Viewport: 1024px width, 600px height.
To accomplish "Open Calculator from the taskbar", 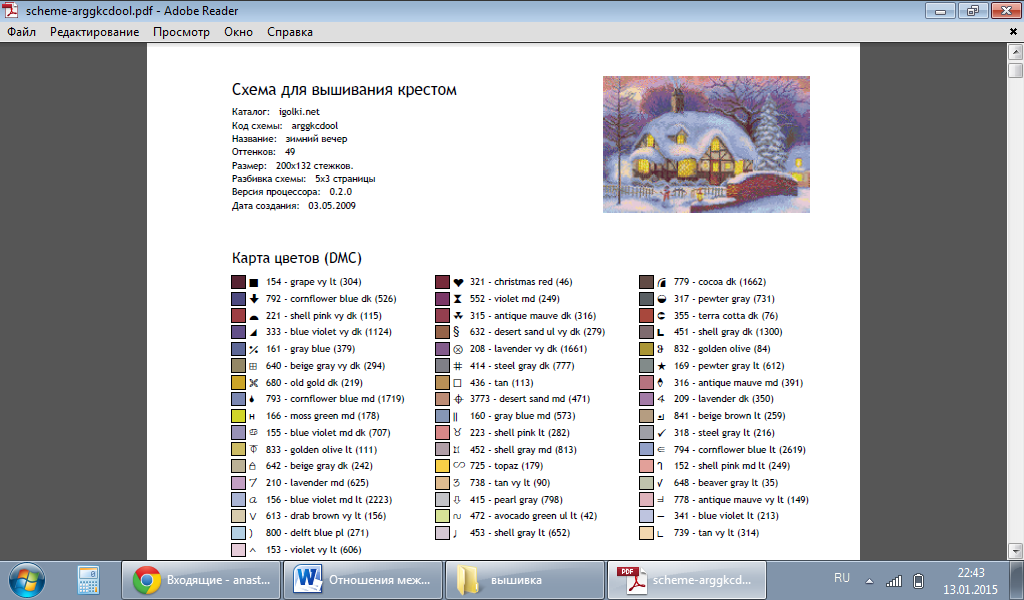I will (90, 579).
